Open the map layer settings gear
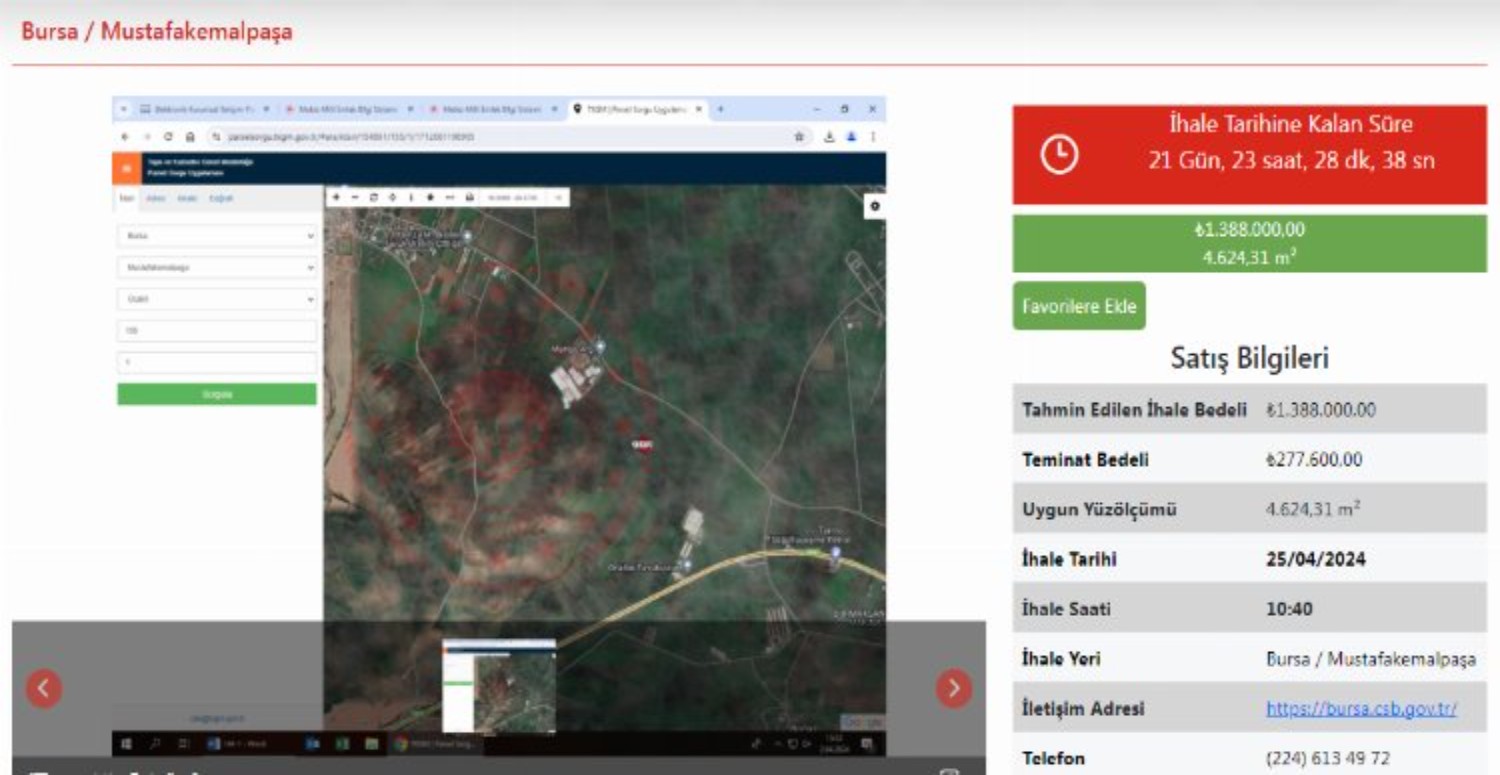Viewport: 1500px width, 775px height. 875,206
